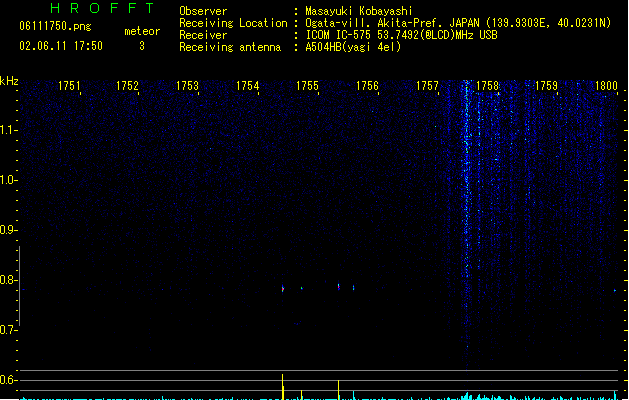Click the 1752 time axis label

pos(127,86)
